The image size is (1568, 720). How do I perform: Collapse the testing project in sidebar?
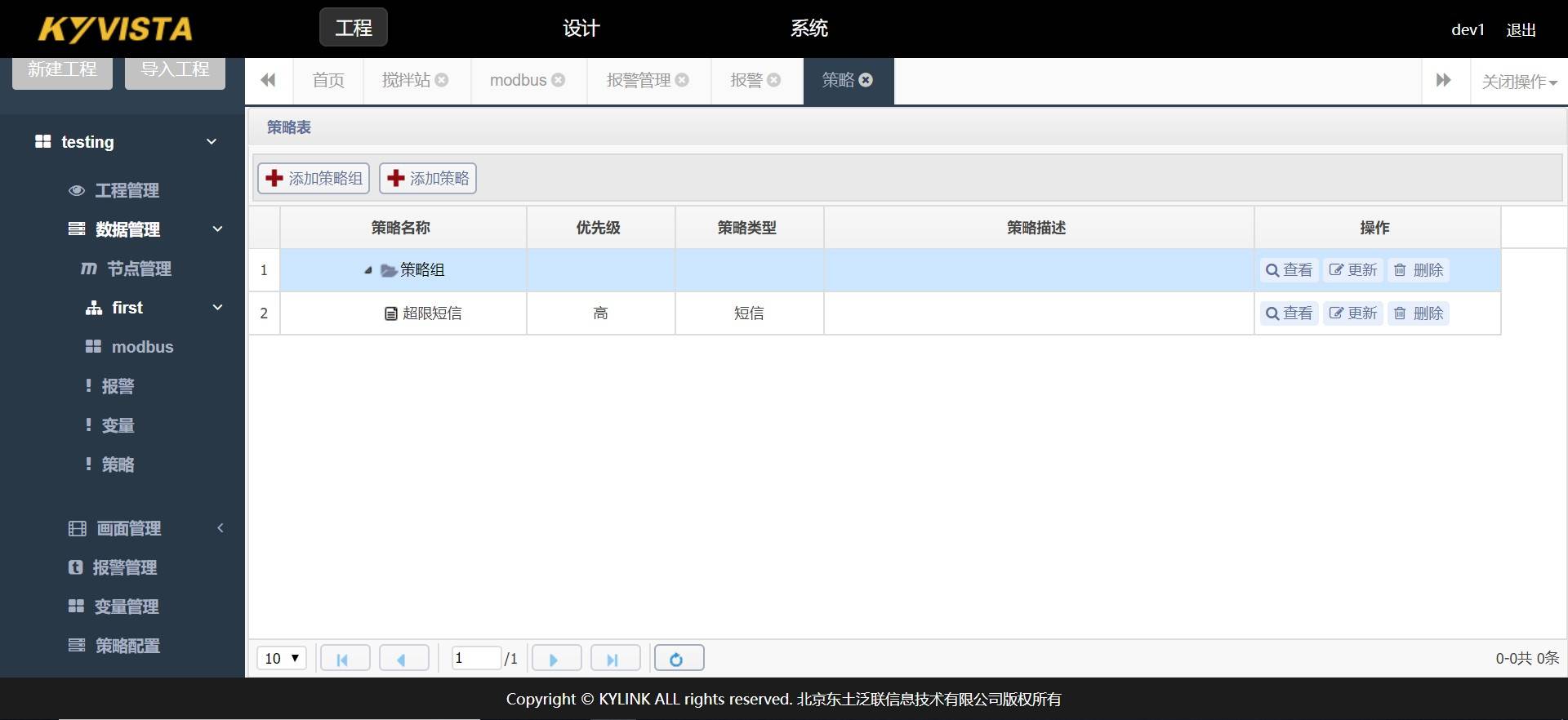tap(212, 142)
